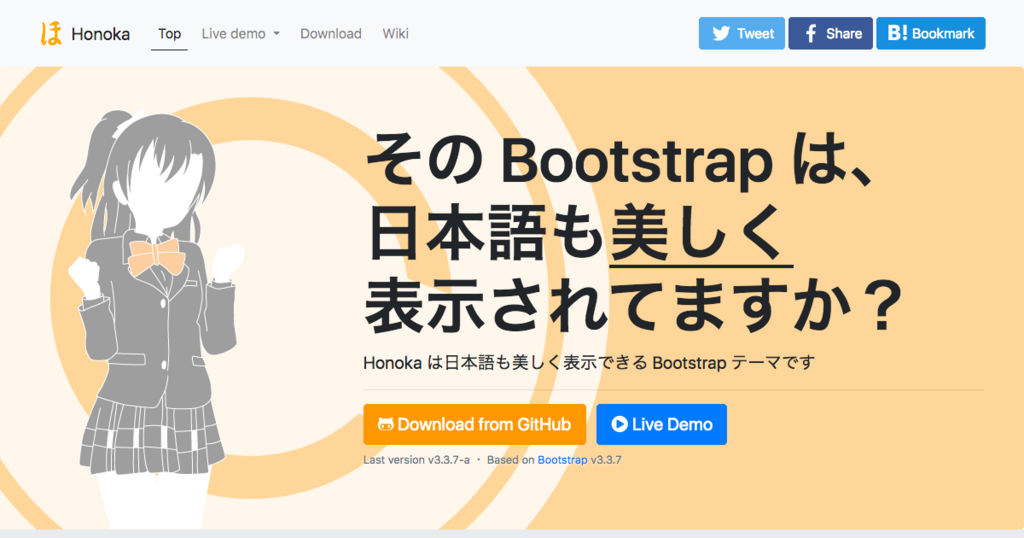
Task: Click the 表示されてますか？ headline line
Action: (633, 306)
